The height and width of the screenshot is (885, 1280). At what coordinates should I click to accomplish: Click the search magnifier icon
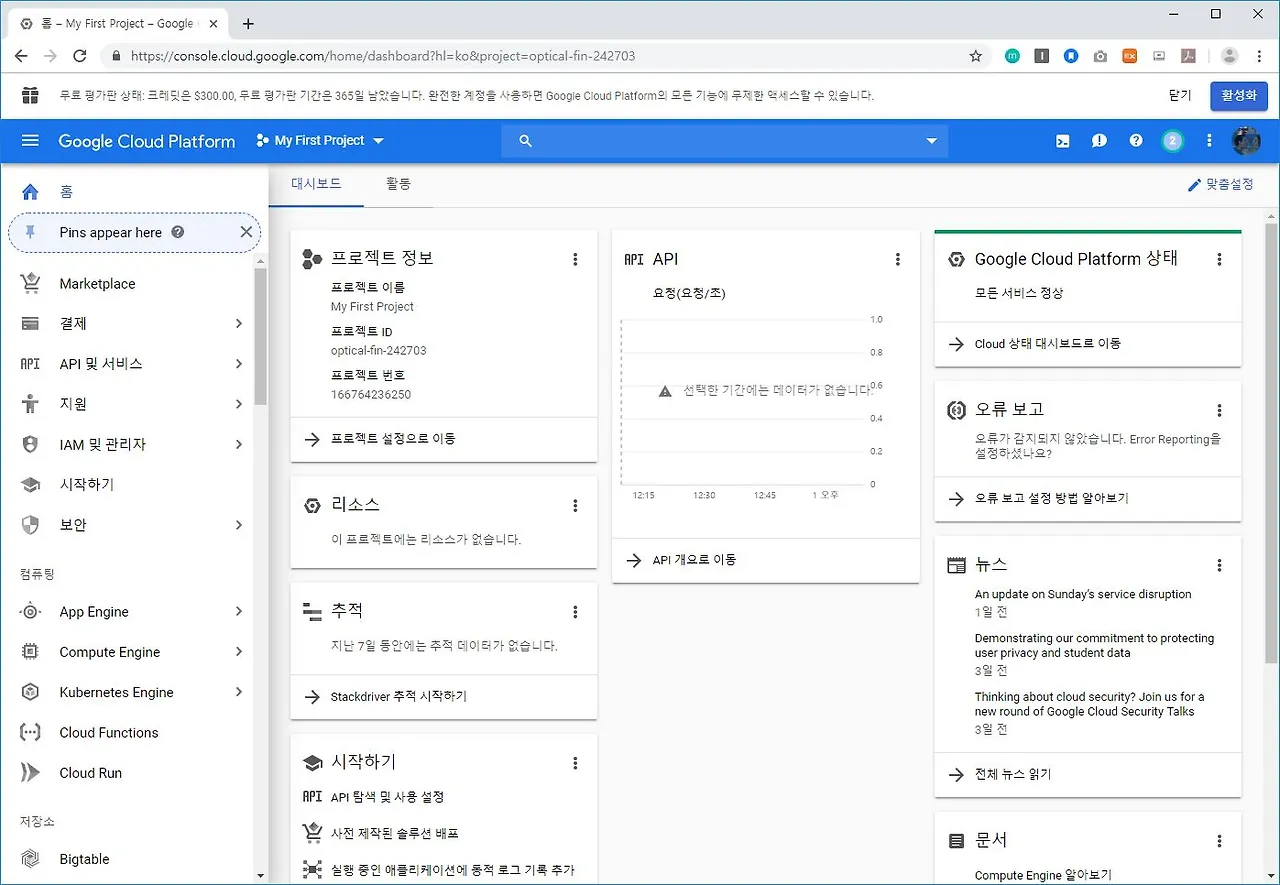point(525,141)
